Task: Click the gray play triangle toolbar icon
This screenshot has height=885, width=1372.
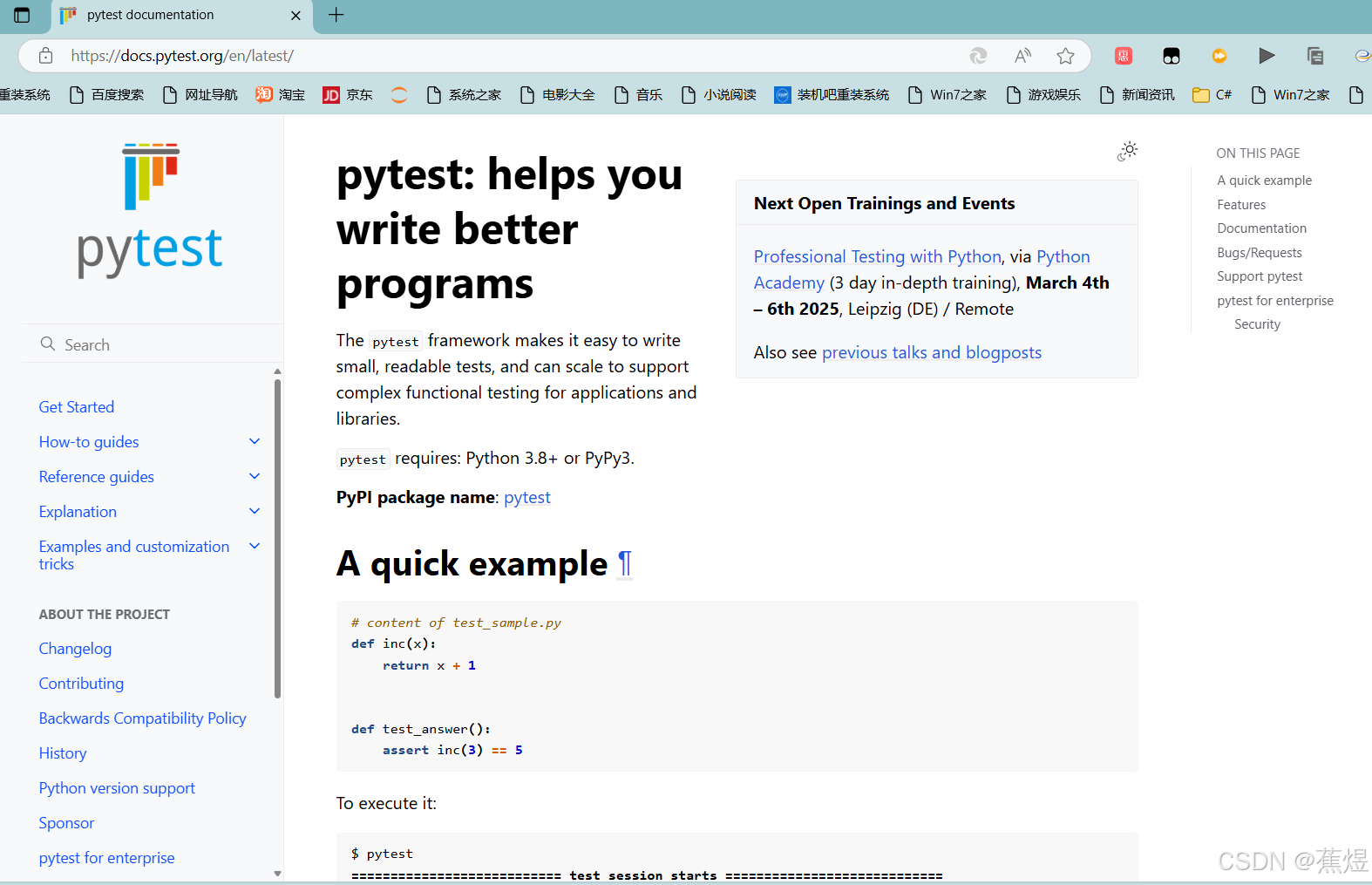Action: point(1267,56)
